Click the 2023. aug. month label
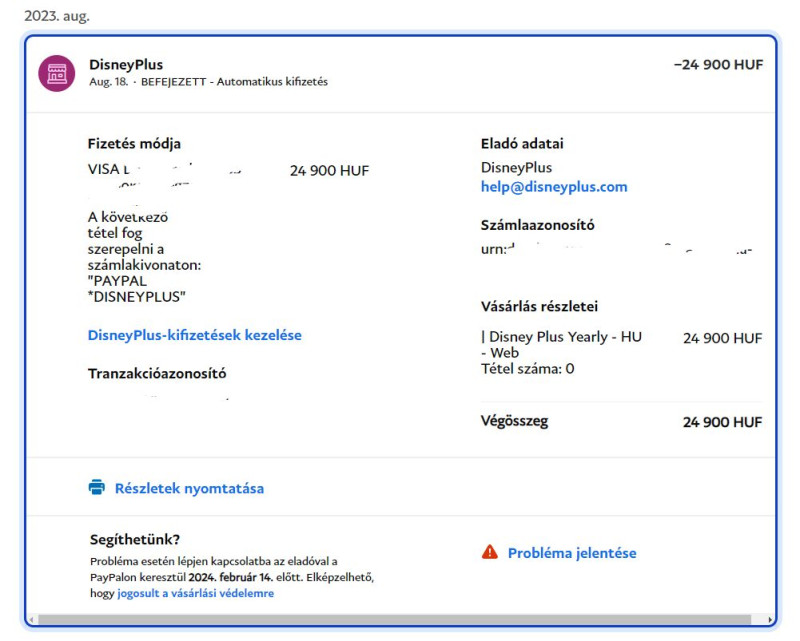Image resolution: width=800 pixels, height=641 pixels. (57, 16)
